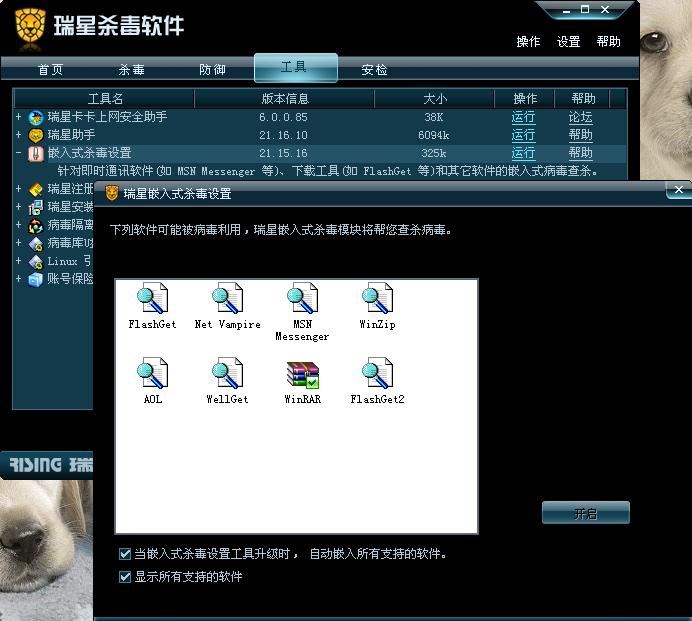Run 瑞星助手 via 运行 link
This screenshot has height=621, width=692.
[x=523, y=135]
